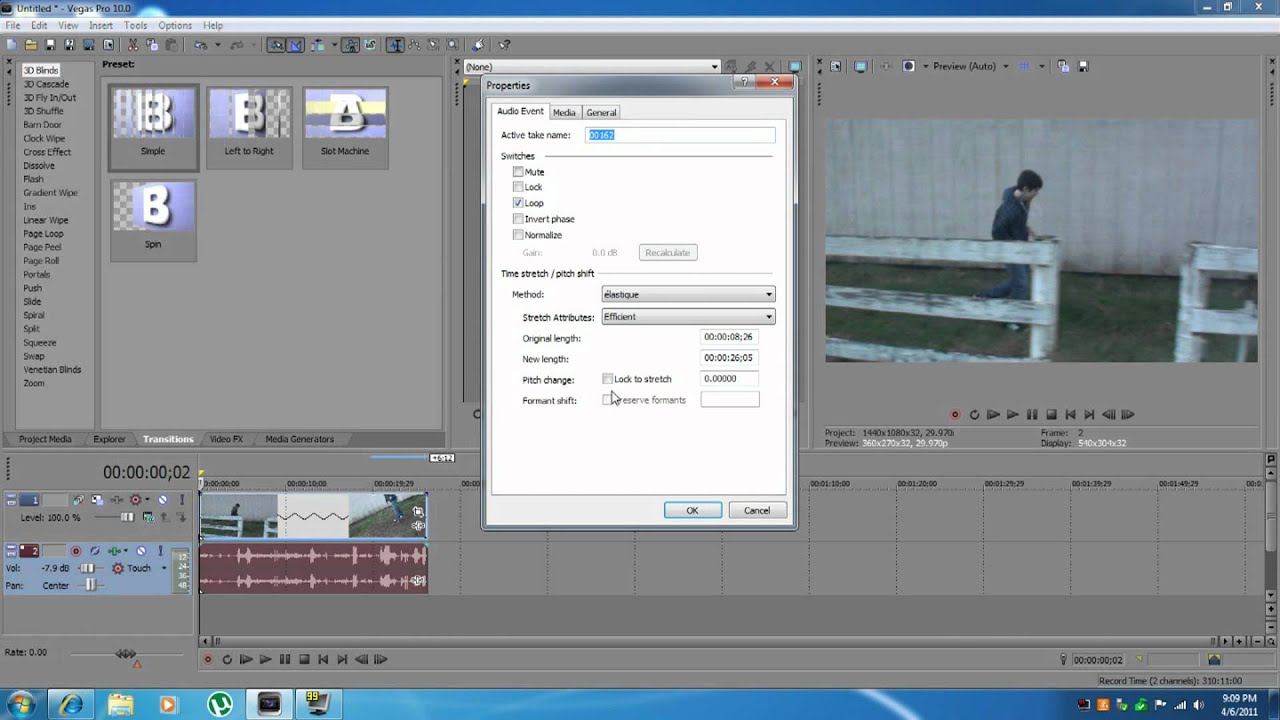The width and height of the screenshot is (1280, 720).
Task: Click the Pan slider on audio track 2
Action: click(91, 585)
